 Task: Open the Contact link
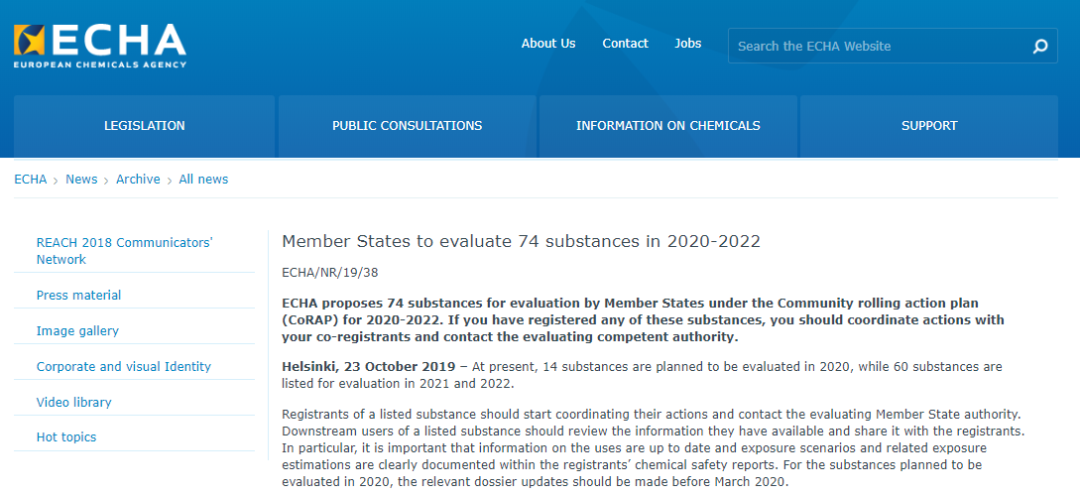[x=625, y=43]
